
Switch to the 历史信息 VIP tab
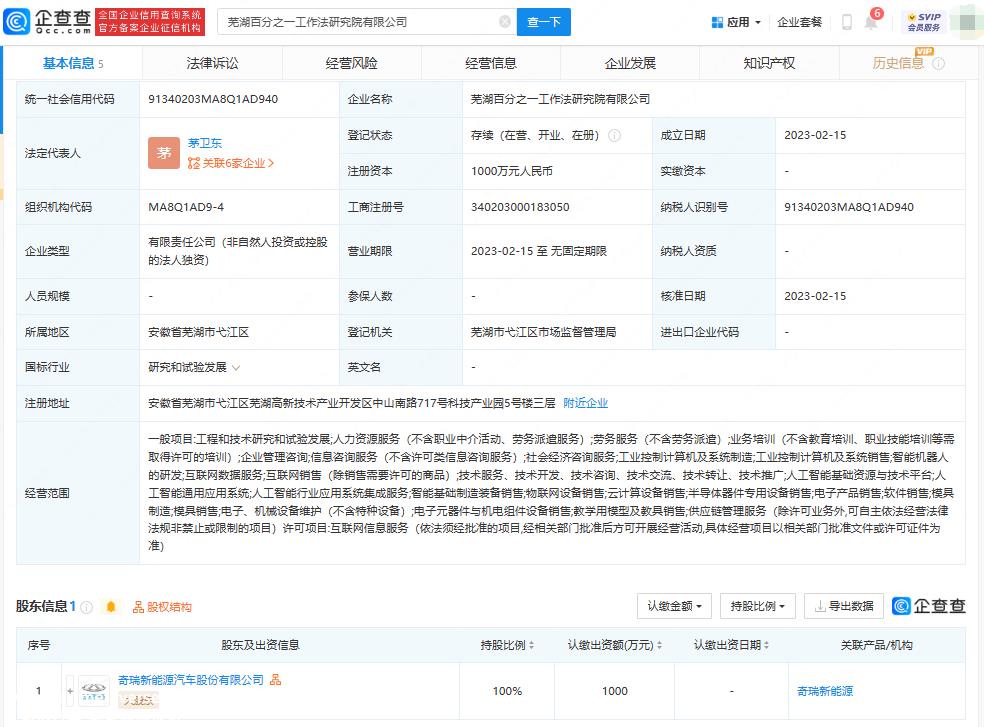898,63
